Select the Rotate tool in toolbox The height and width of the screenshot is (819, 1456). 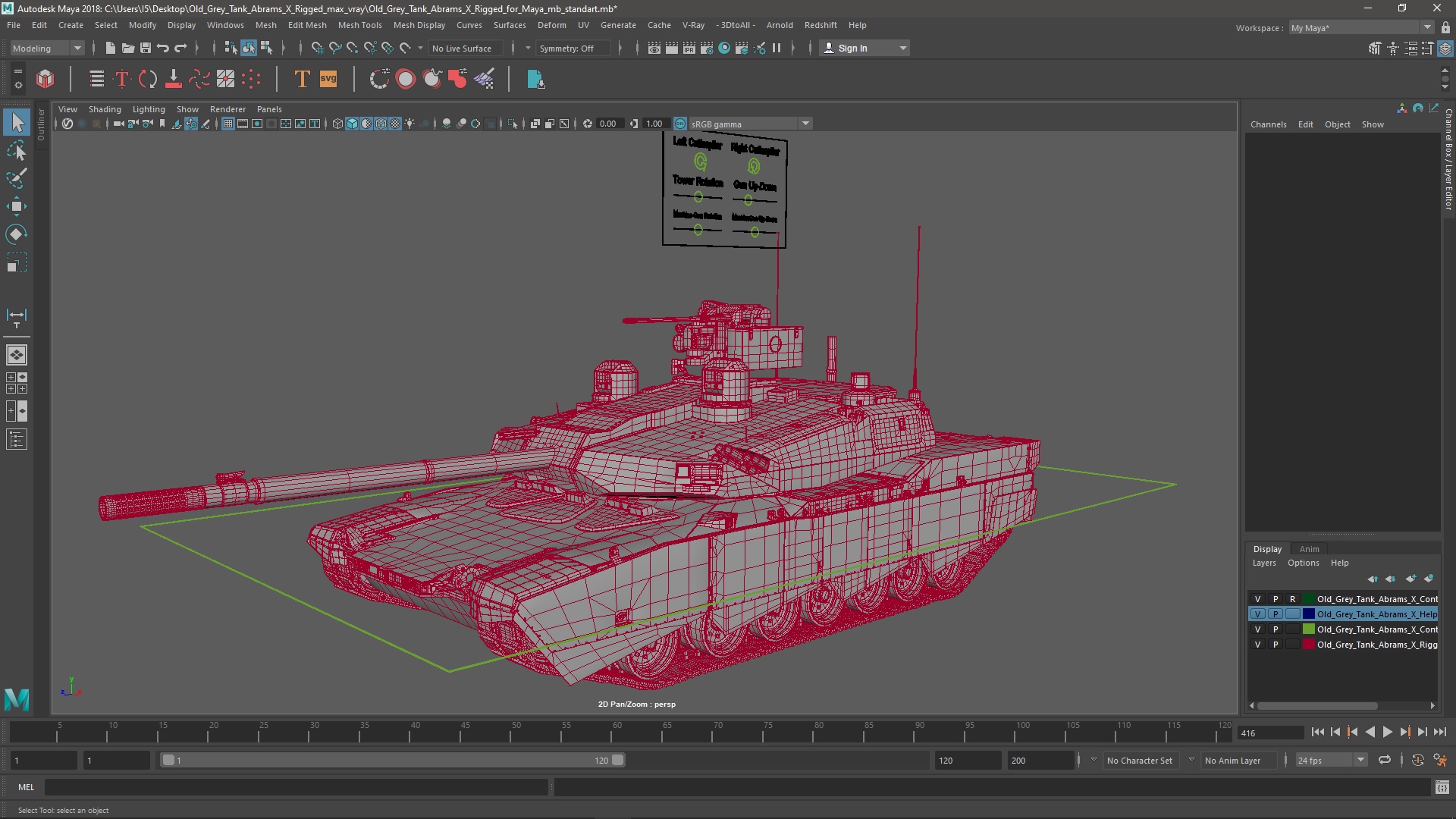pyautogui.click(x=16, y=234)
